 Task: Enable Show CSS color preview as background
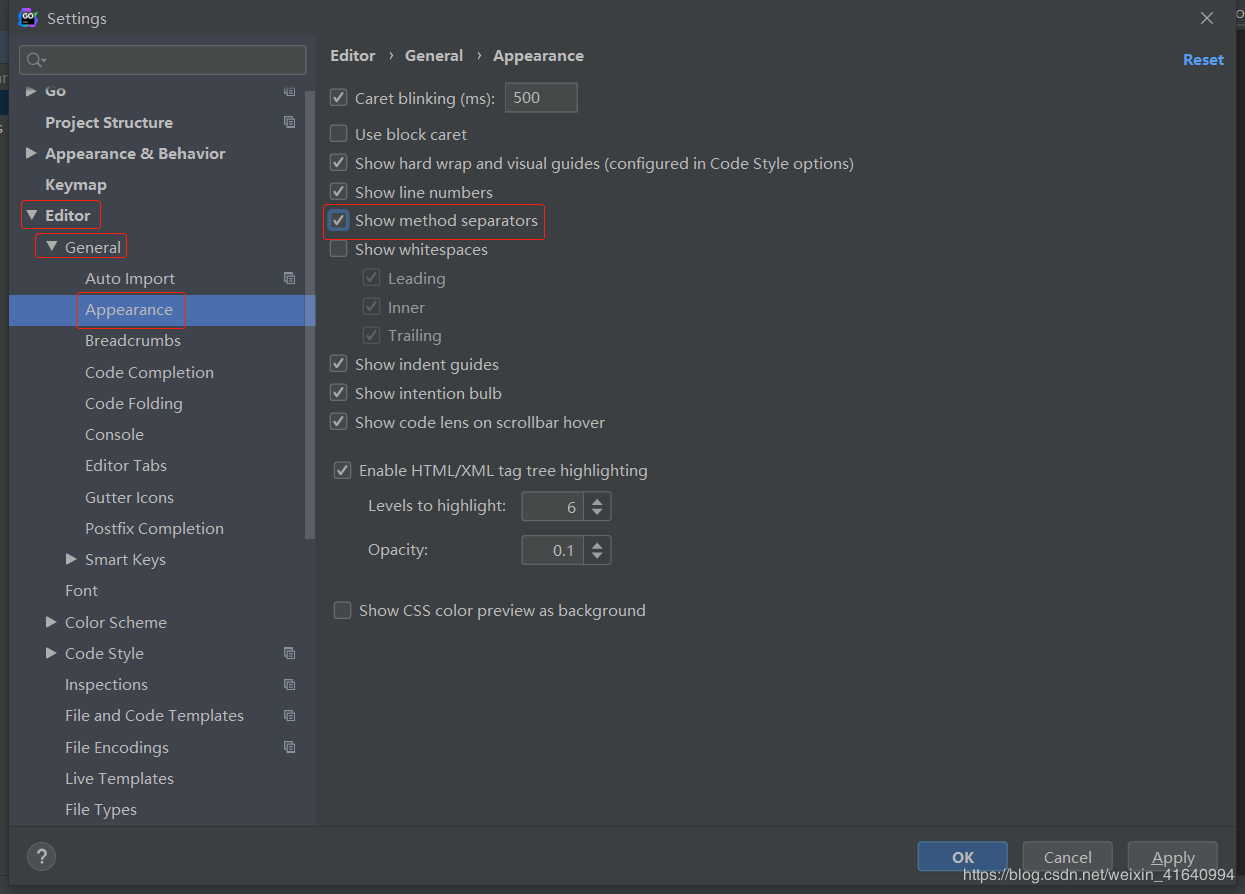343,610
